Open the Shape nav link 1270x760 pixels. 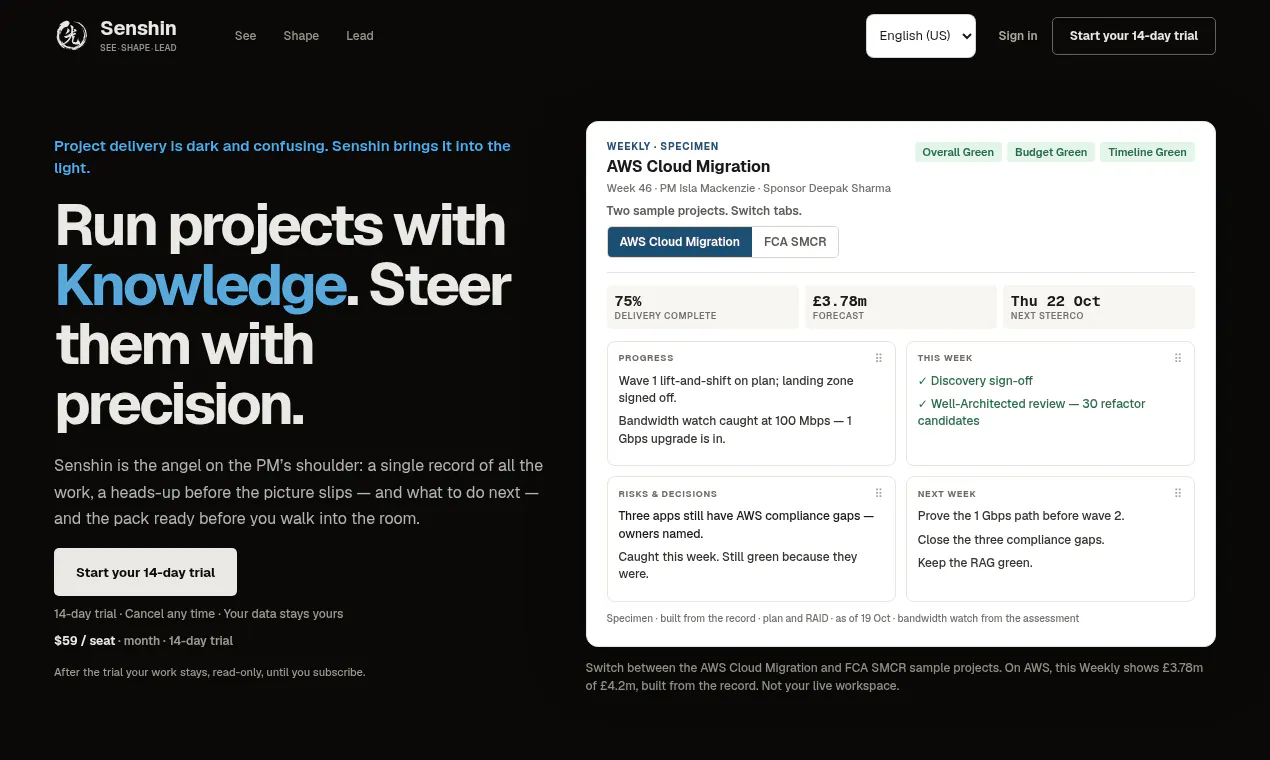click(x=301, y=36)
